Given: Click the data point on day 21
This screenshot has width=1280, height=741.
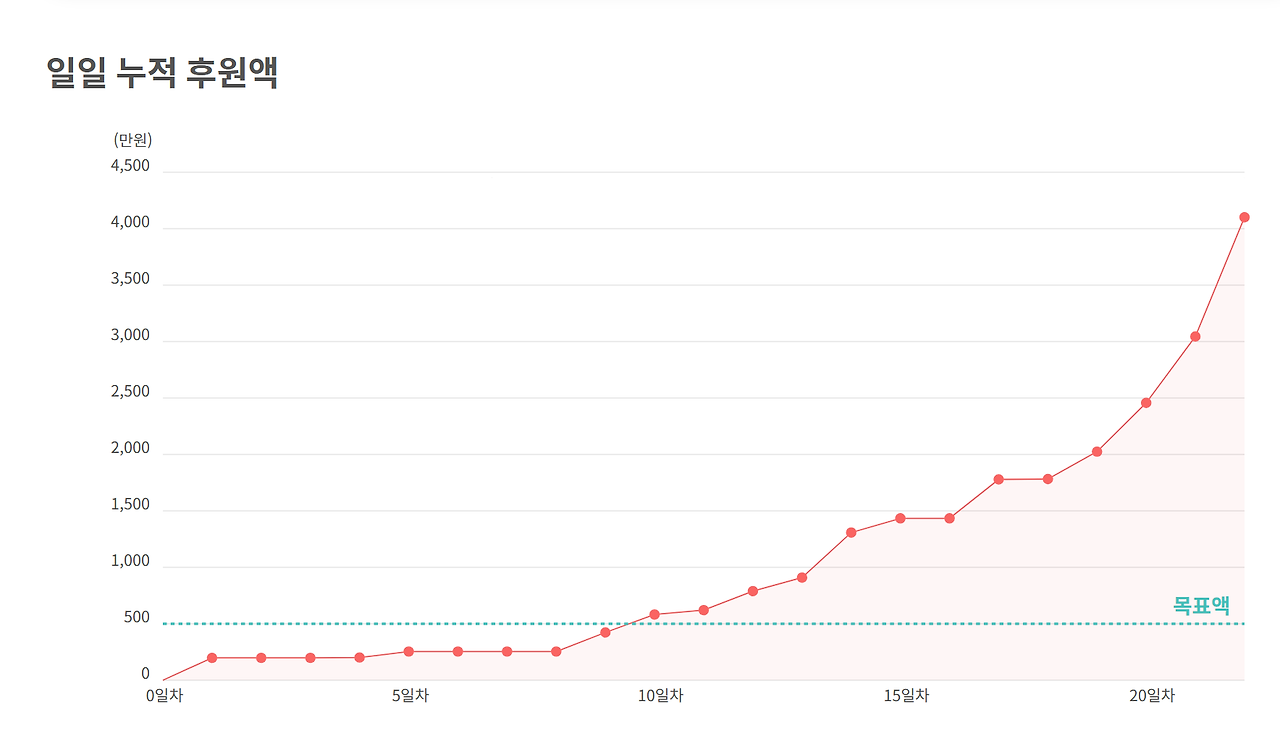Looking at the screenshot, I should (1195, 336).
